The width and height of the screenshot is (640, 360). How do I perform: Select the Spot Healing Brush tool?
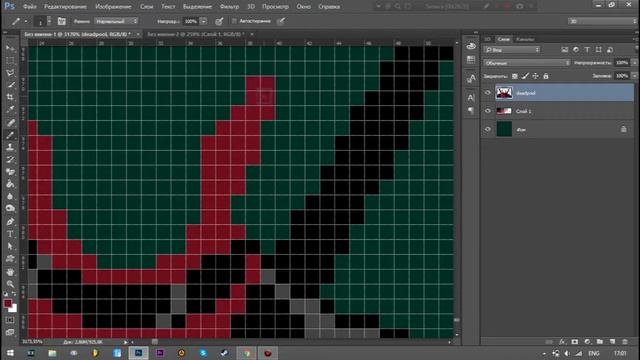[10, 122]
